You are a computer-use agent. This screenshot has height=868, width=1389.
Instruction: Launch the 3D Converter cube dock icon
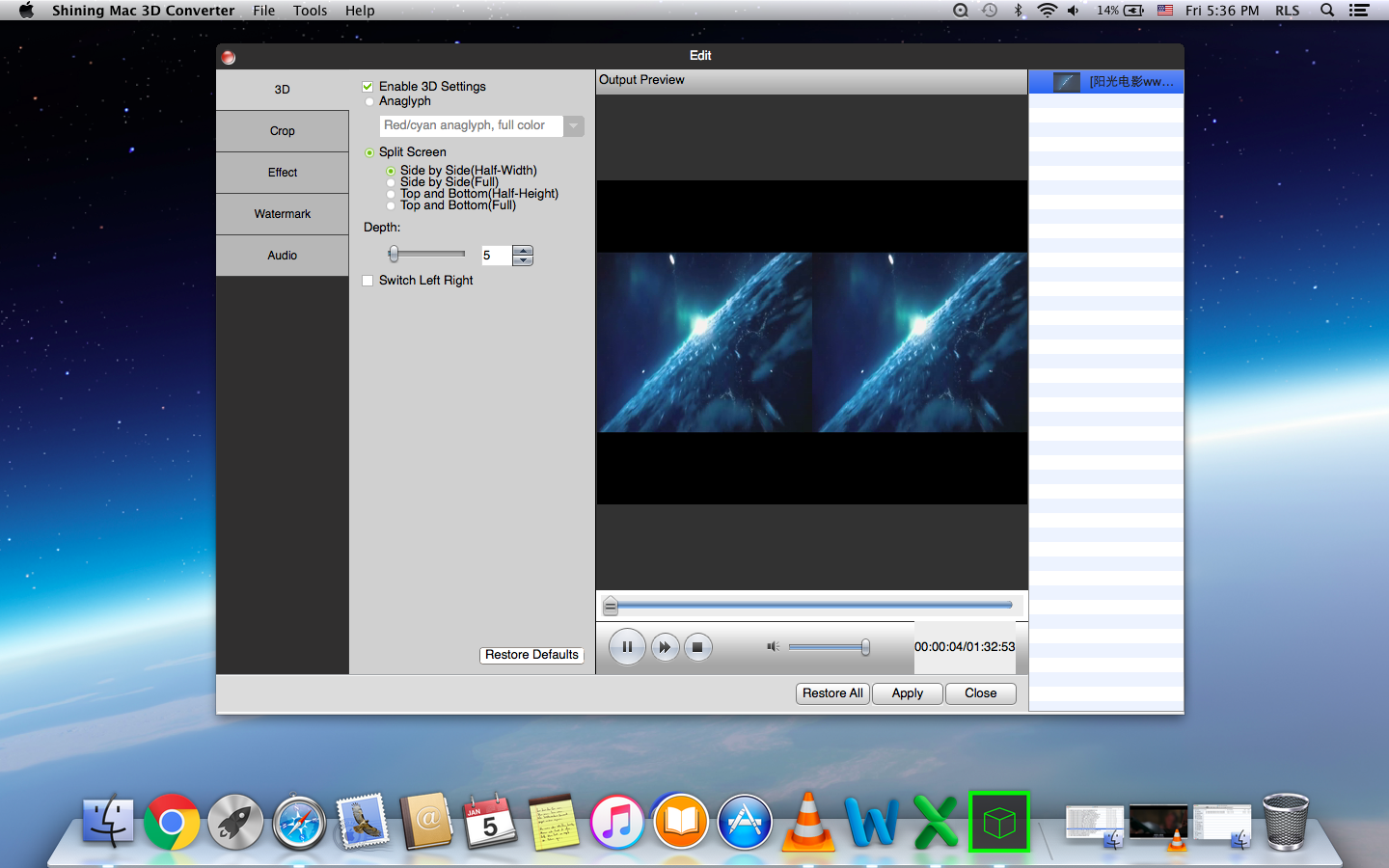[998, 822]
